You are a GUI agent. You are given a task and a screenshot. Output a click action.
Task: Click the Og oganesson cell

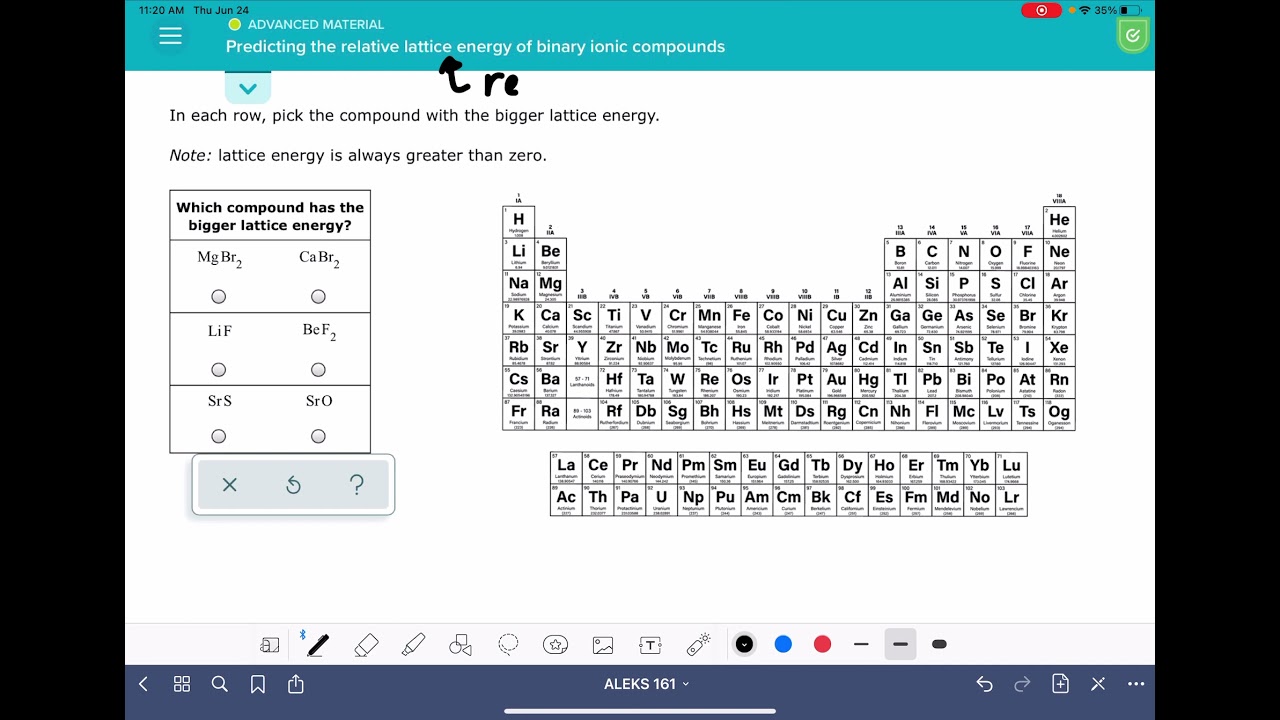tap(1059, 415)
